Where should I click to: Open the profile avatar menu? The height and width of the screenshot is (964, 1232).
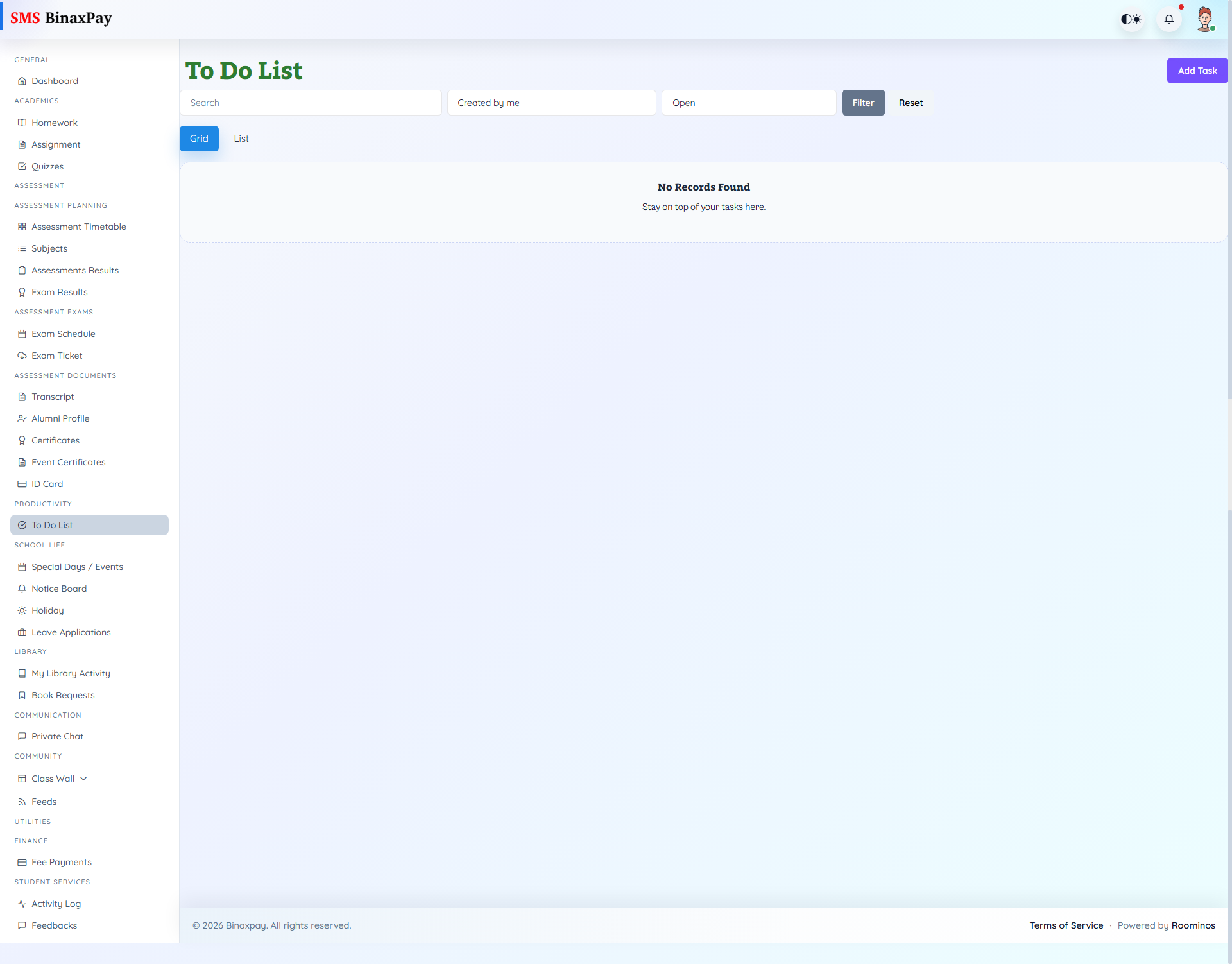[x=1206, y=19]
